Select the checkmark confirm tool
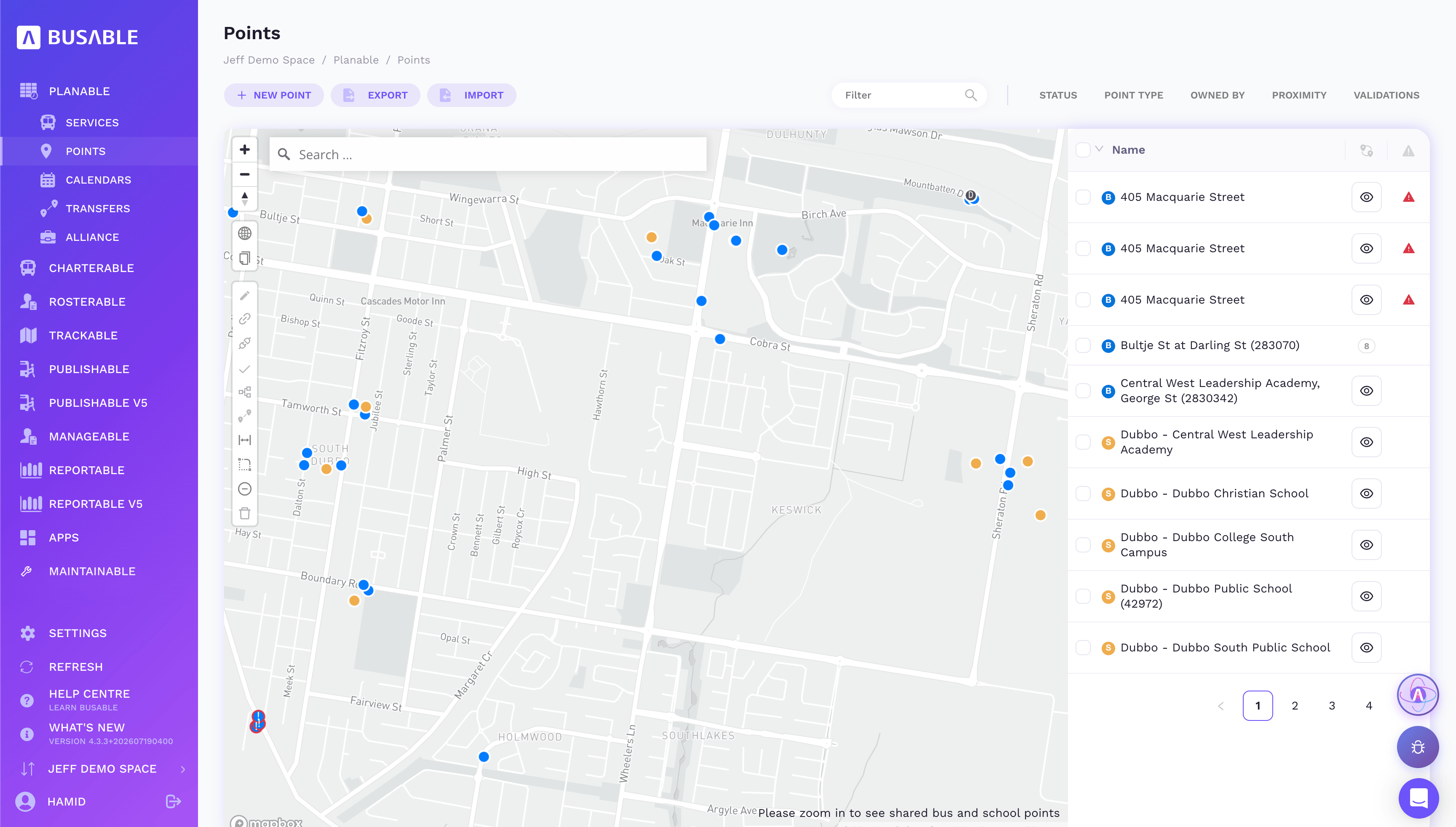The height and width of the screenshot is (827, 1456). [244, 369]
